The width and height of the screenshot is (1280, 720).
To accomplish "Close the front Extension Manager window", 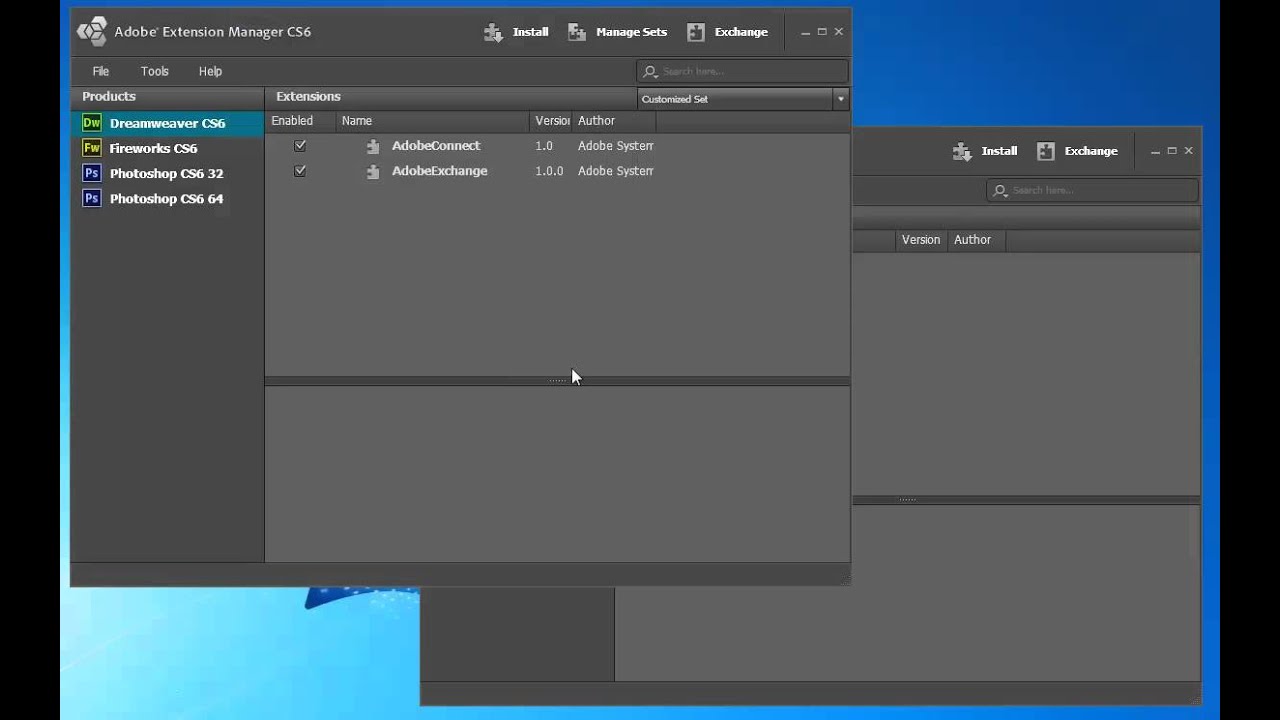I will pyautogui.click(x=839, y=32).
